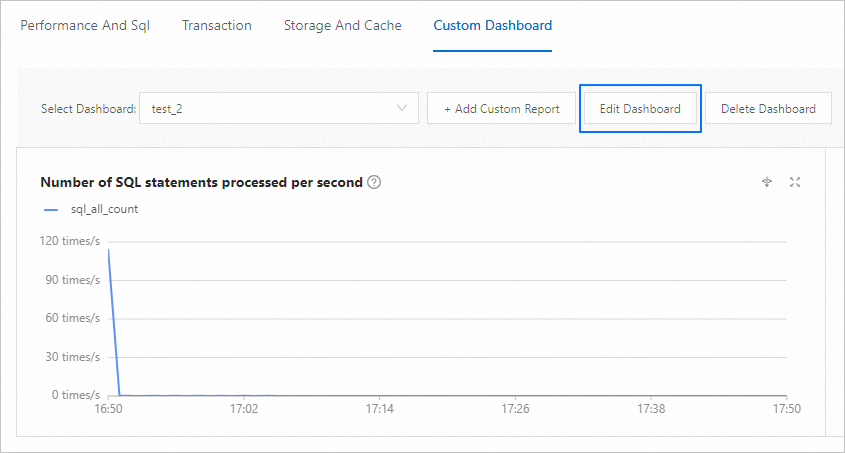Click the Add Custom Report button
This screenshot has width=845, height=453.
coord(501,109)
